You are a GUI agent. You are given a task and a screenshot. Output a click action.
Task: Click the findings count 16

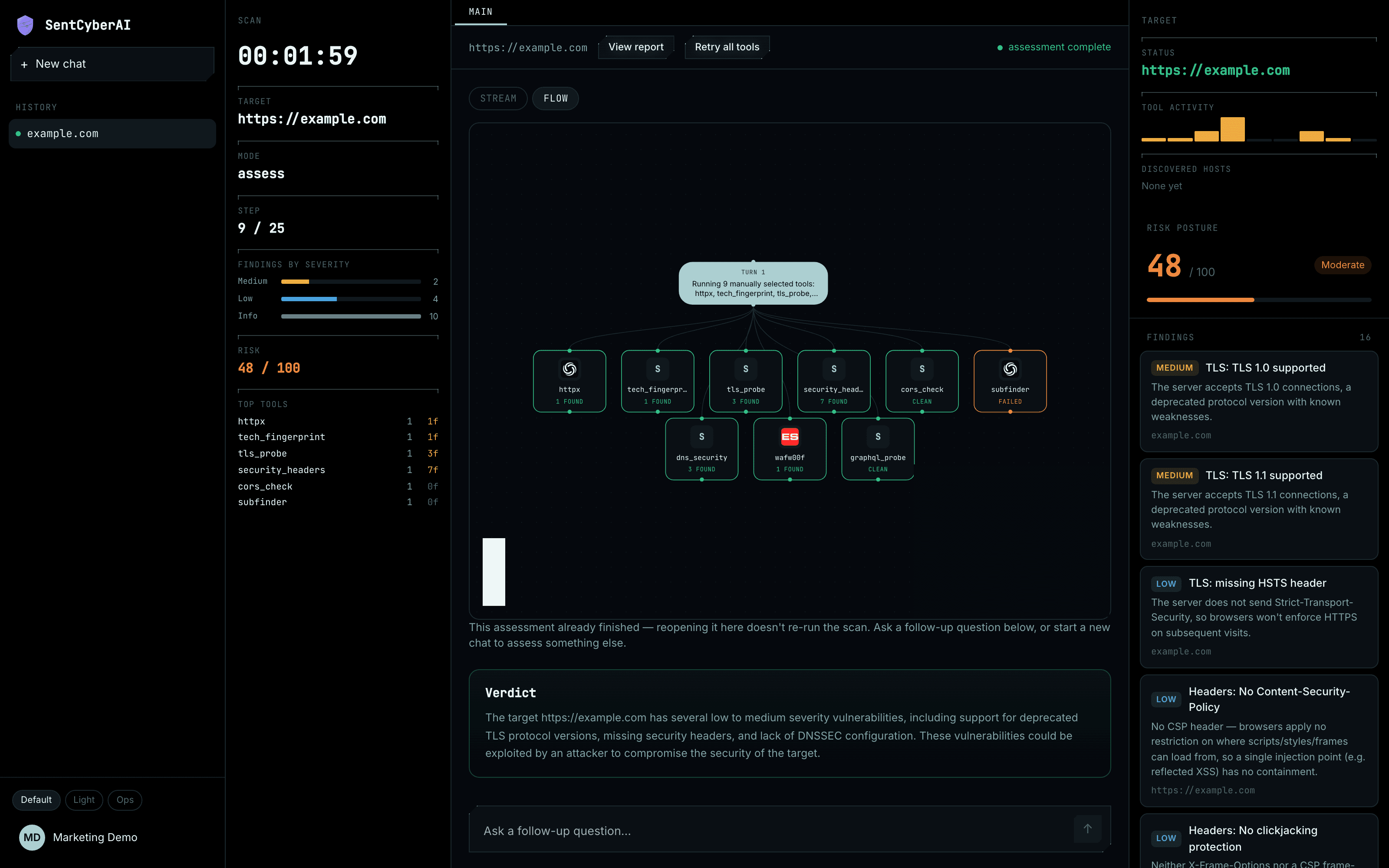click(x=1365, y=338)
